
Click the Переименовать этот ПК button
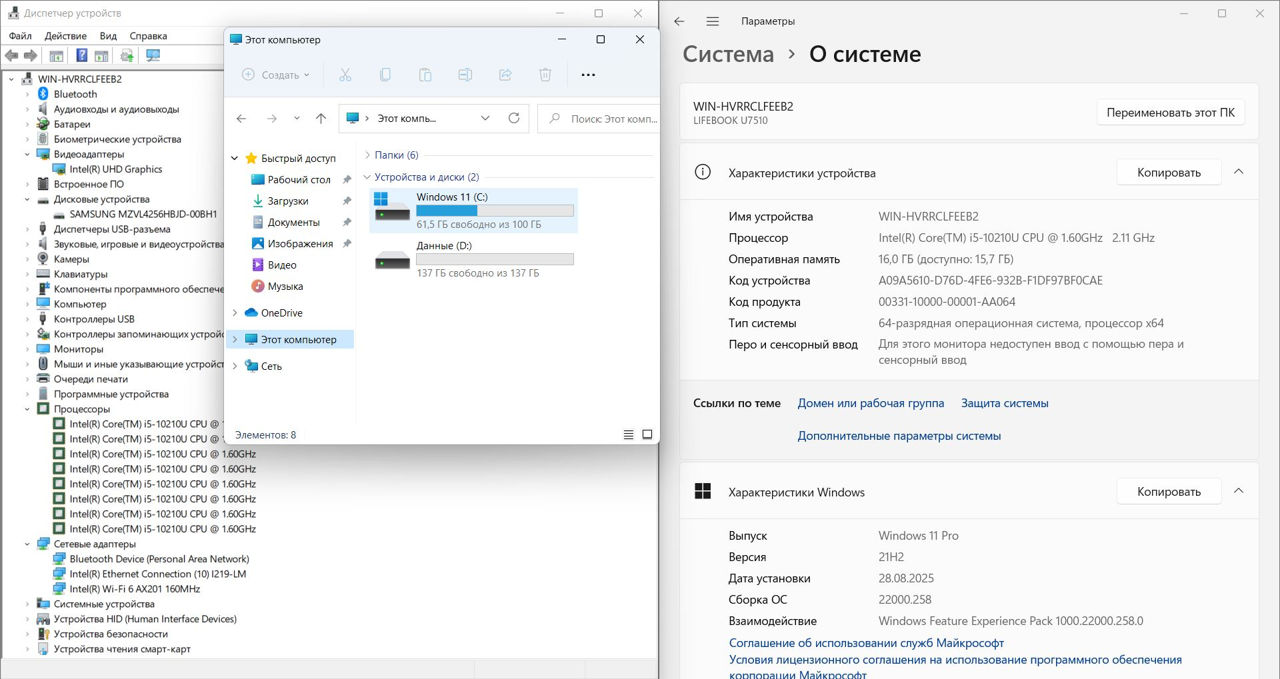1170,113
